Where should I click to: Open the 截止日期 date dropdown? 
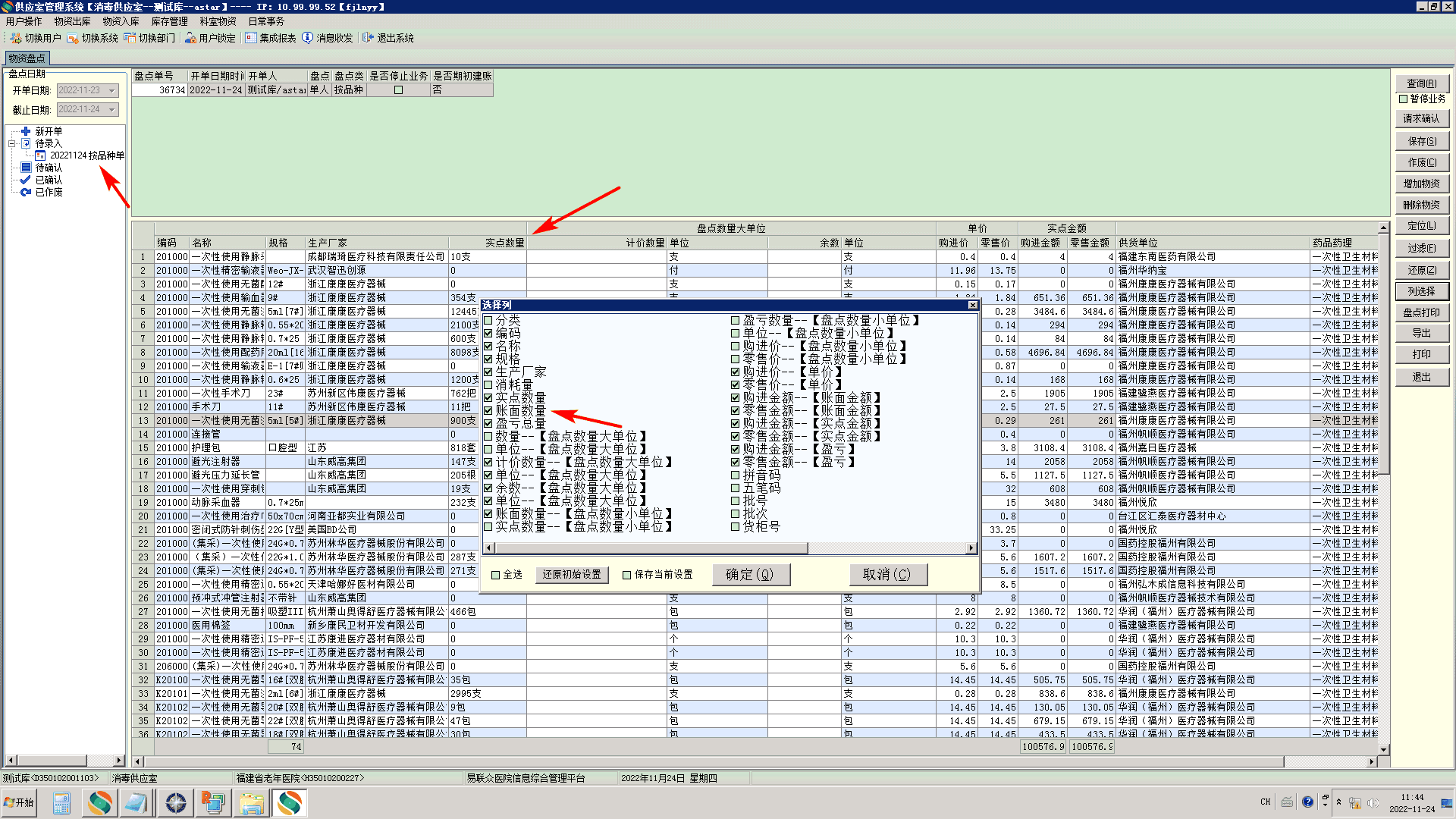coord(111,110)
